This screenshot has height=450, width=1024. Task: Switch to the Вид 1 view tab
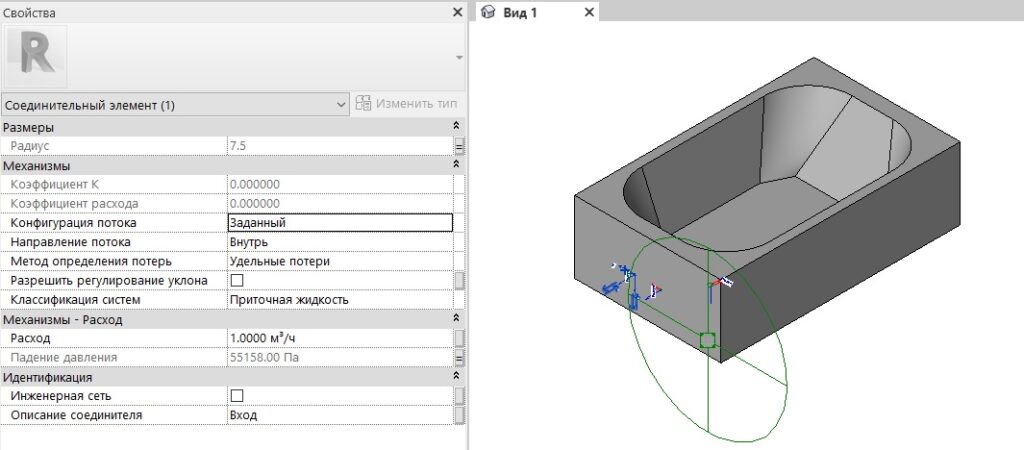point(537,12)
